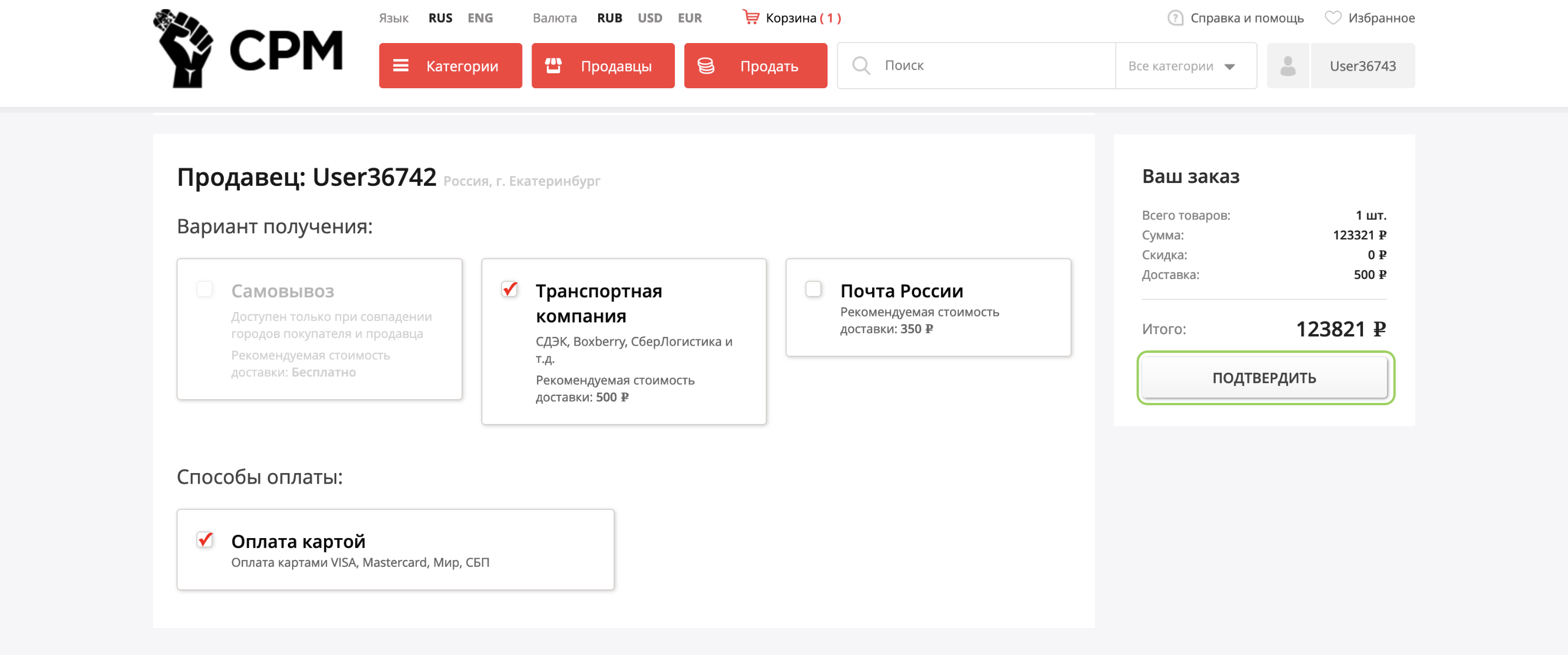Click the search magnifier icon
1568x655 pixels.
(861, 65)
